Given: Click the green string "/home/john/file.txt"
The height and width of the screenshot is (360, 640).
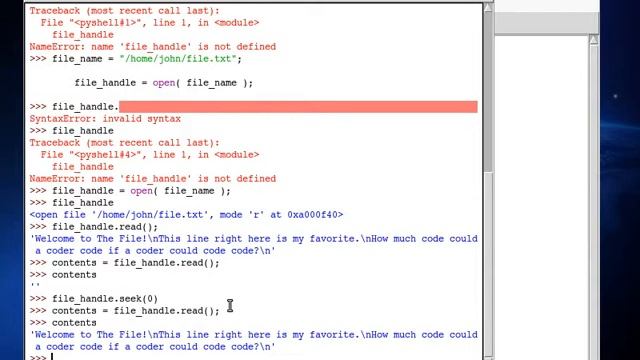Looking at the screenshot, I should [178, 59].
